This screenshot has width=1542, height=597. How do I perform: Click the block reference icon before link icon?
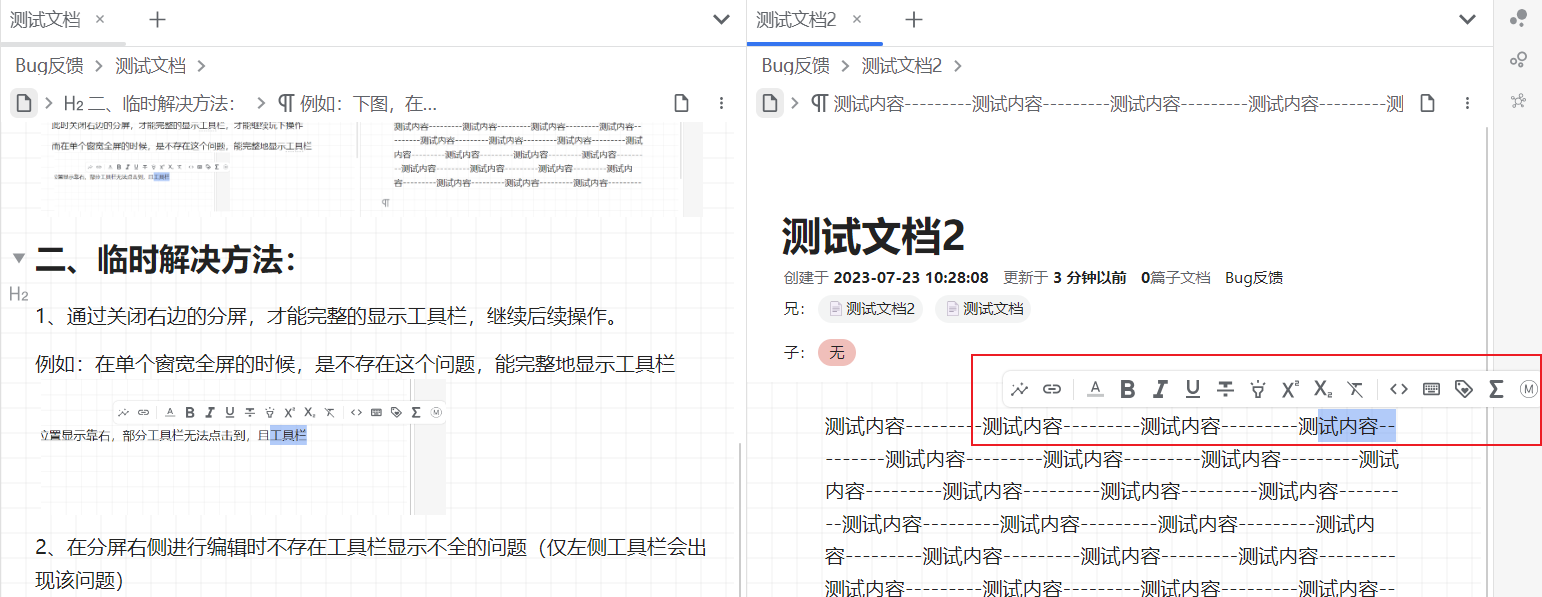tap(1020, 389)
